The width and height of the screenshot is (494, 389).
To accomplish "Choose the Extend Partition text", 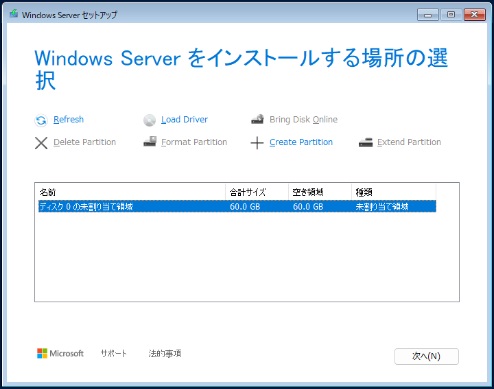I will tap(409, 142).
